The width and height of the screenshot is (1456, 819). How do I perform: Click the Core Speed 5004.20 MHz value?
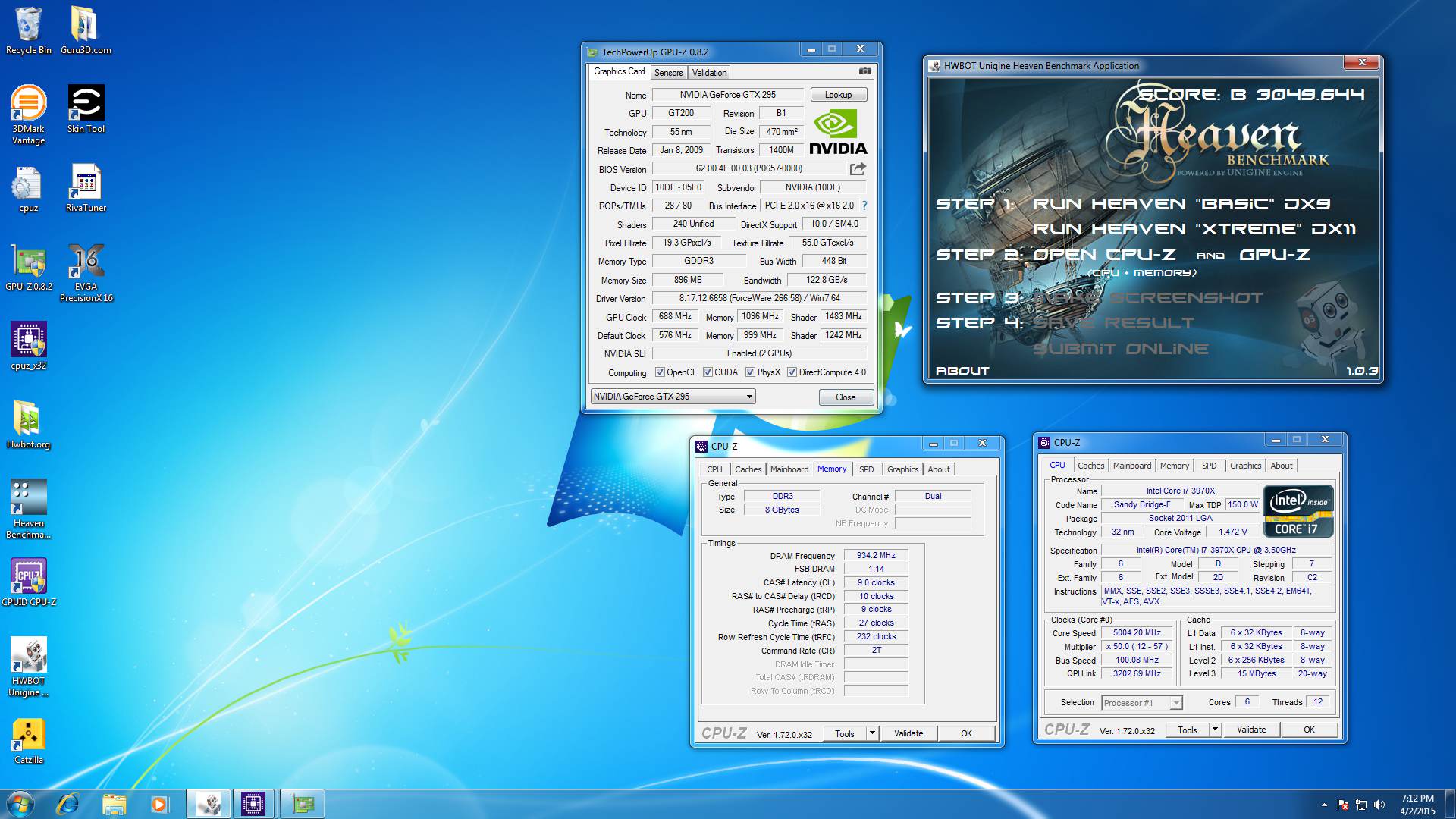pos(1137,633)
